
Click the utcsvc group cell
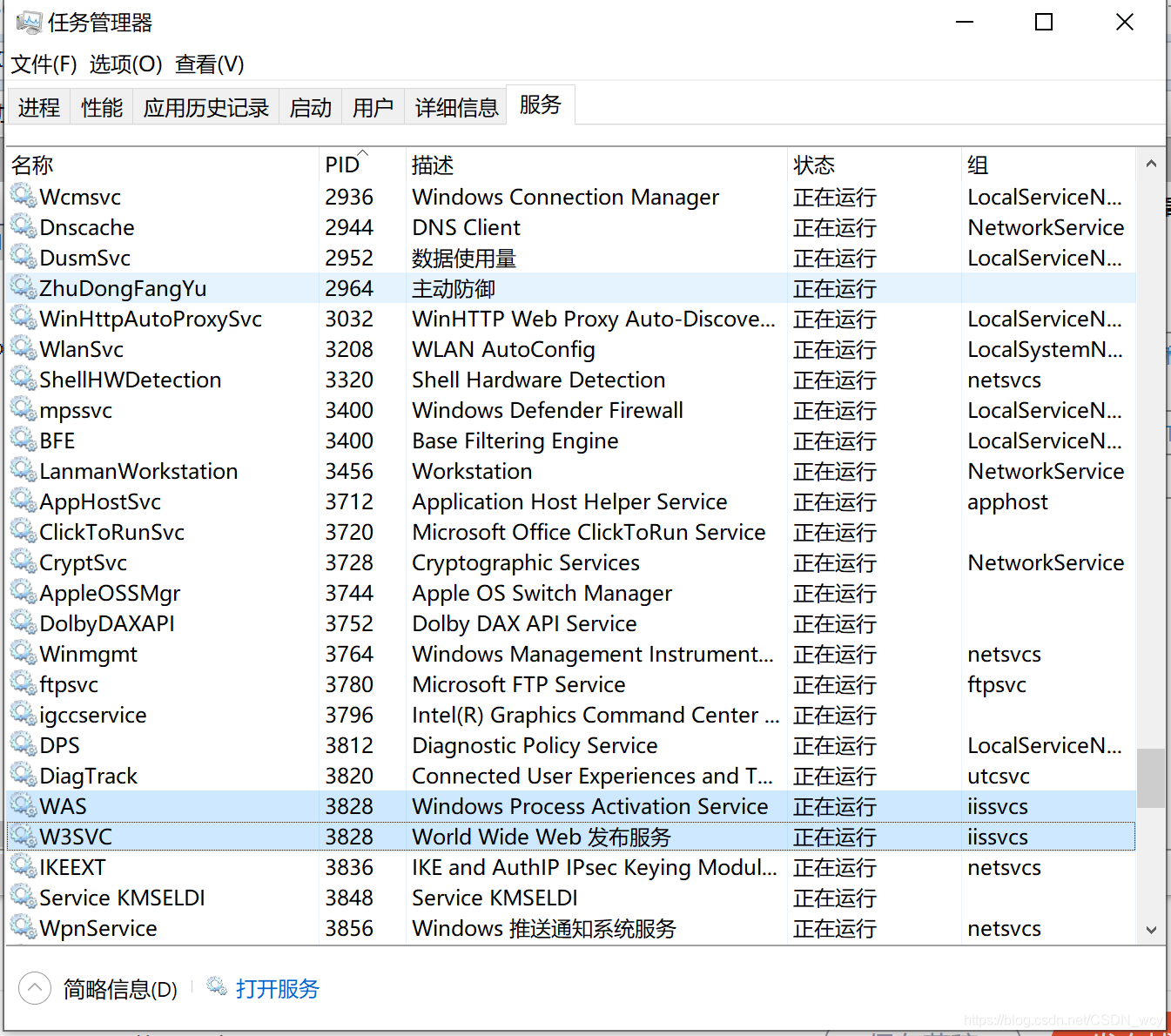(x=999, y=776)
